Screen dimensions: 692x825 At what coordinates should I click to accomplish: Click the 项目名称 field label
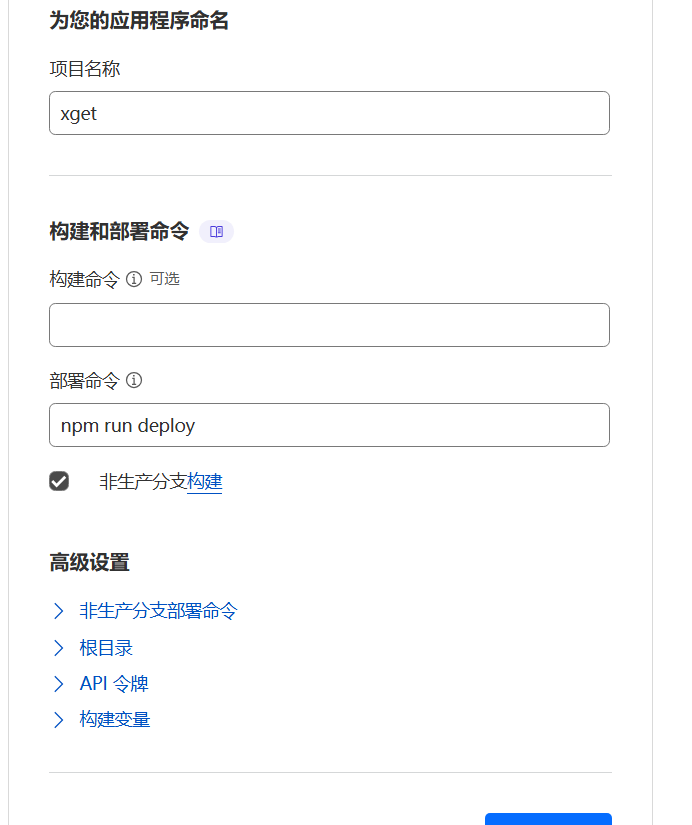(85, 69)
